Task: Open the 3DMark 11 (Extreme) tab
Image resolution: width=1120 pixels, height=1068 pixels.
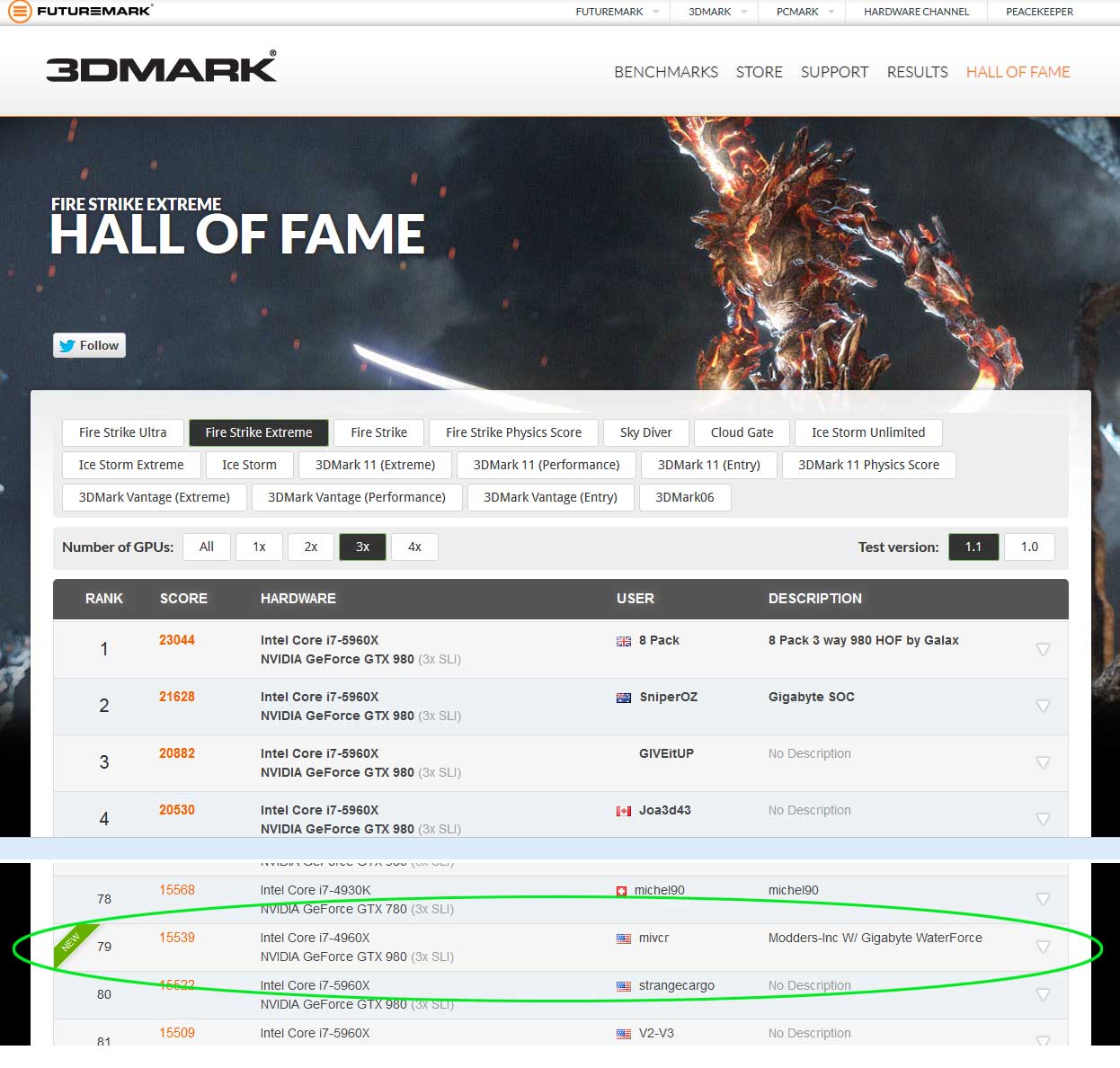Action: [376, 465]
